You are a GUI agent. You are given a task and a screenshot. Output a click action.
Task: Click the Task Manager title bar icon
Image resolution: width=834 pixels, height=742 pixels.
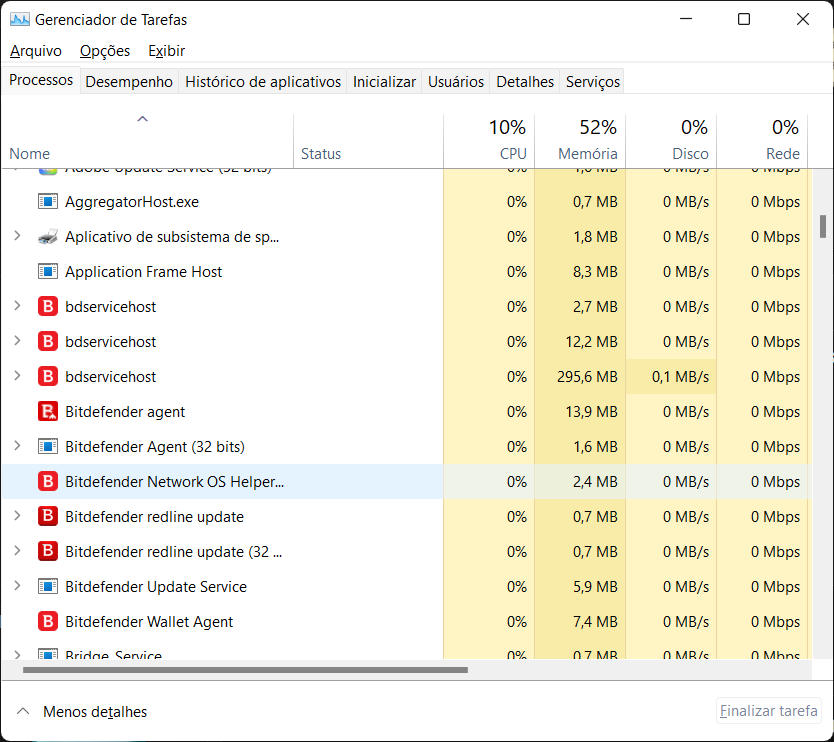click(20, 20)
